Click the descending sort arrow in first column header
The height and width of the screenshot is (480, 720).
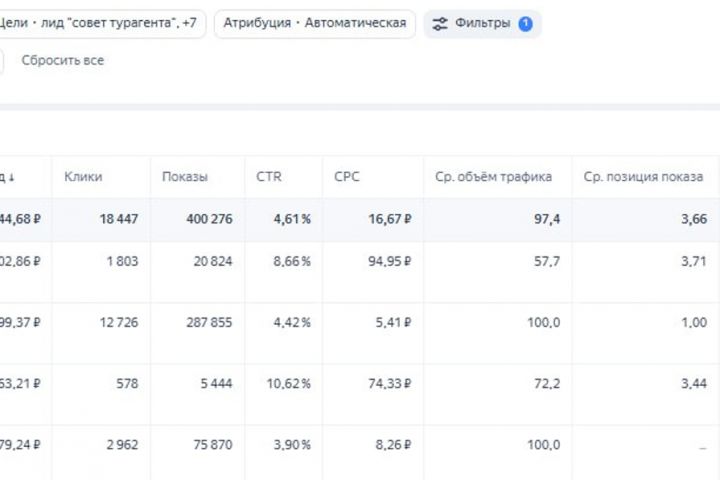pos(12,177)
